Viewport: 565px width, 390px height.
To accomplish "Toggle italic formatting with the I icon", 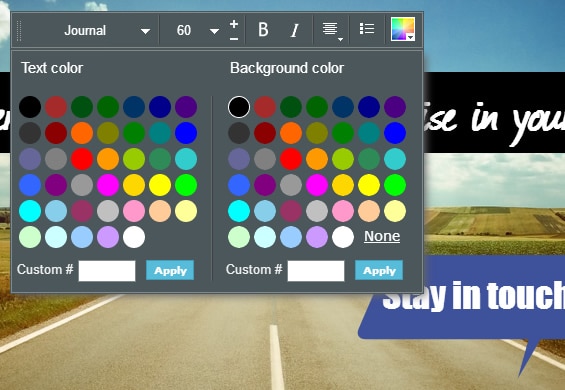I will pos(295,30).
